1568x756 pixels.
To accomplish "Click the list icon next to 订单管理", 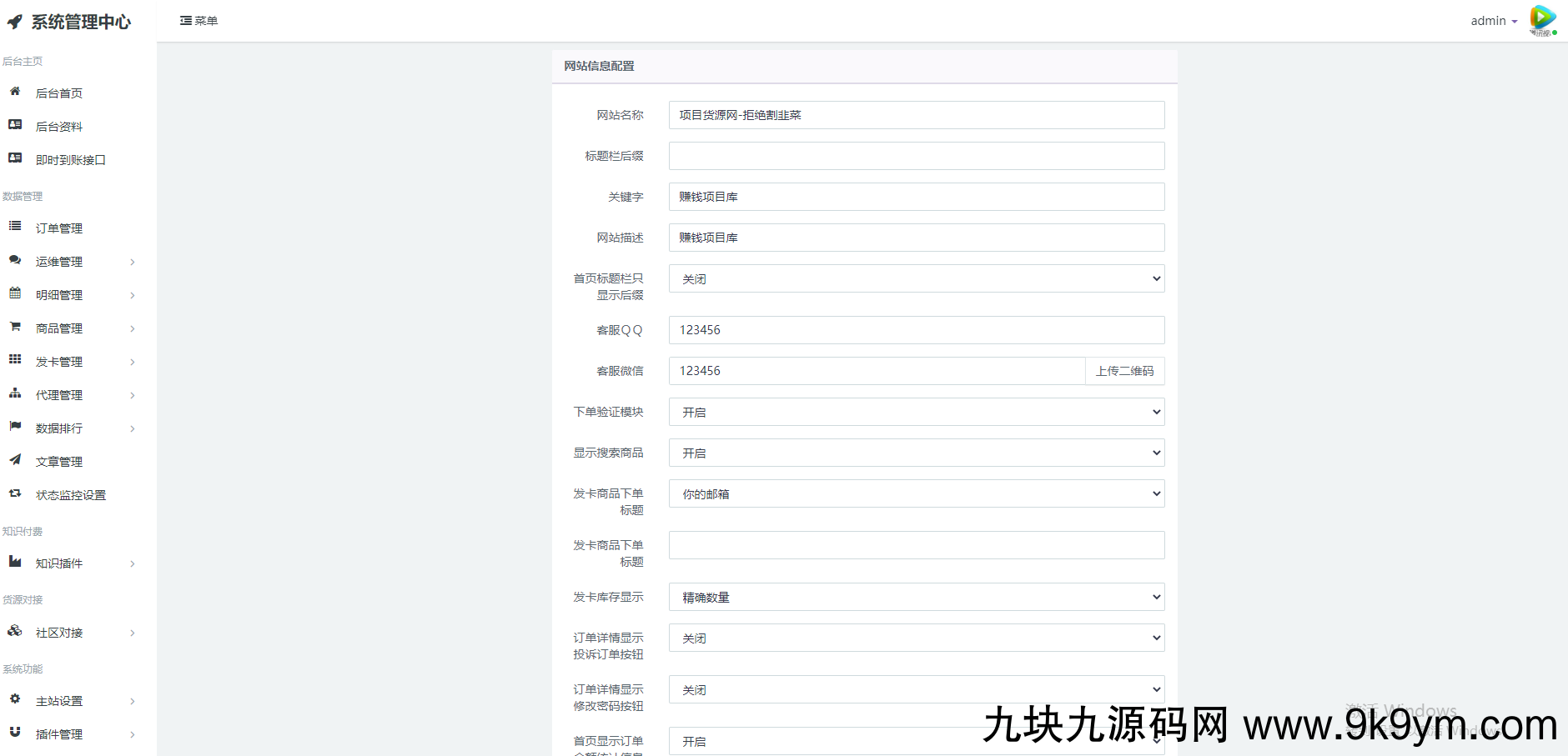I will point(15,227).
